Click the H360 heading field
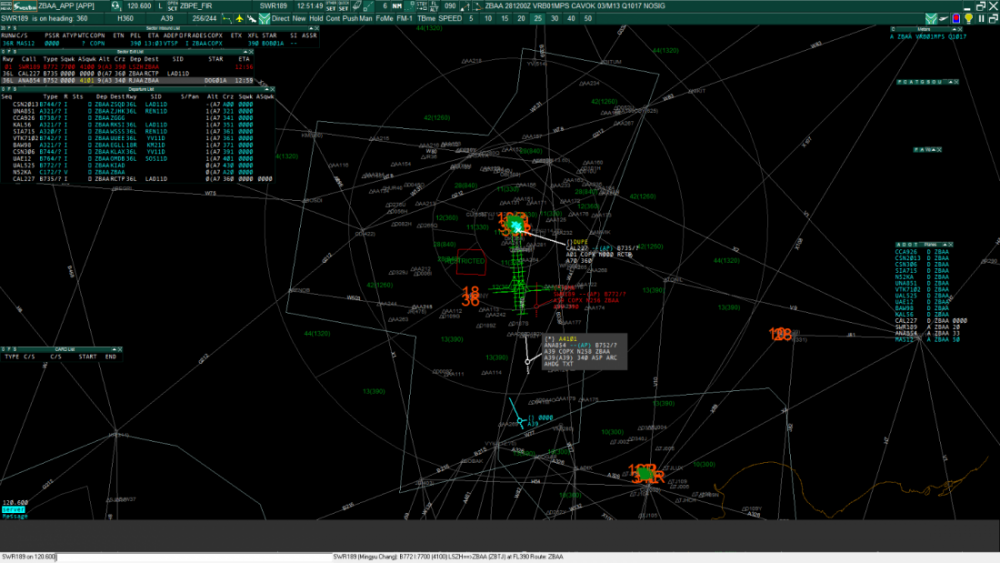Image resolution: width=1000 pixels, height=563 pixels. click(126, 18)
